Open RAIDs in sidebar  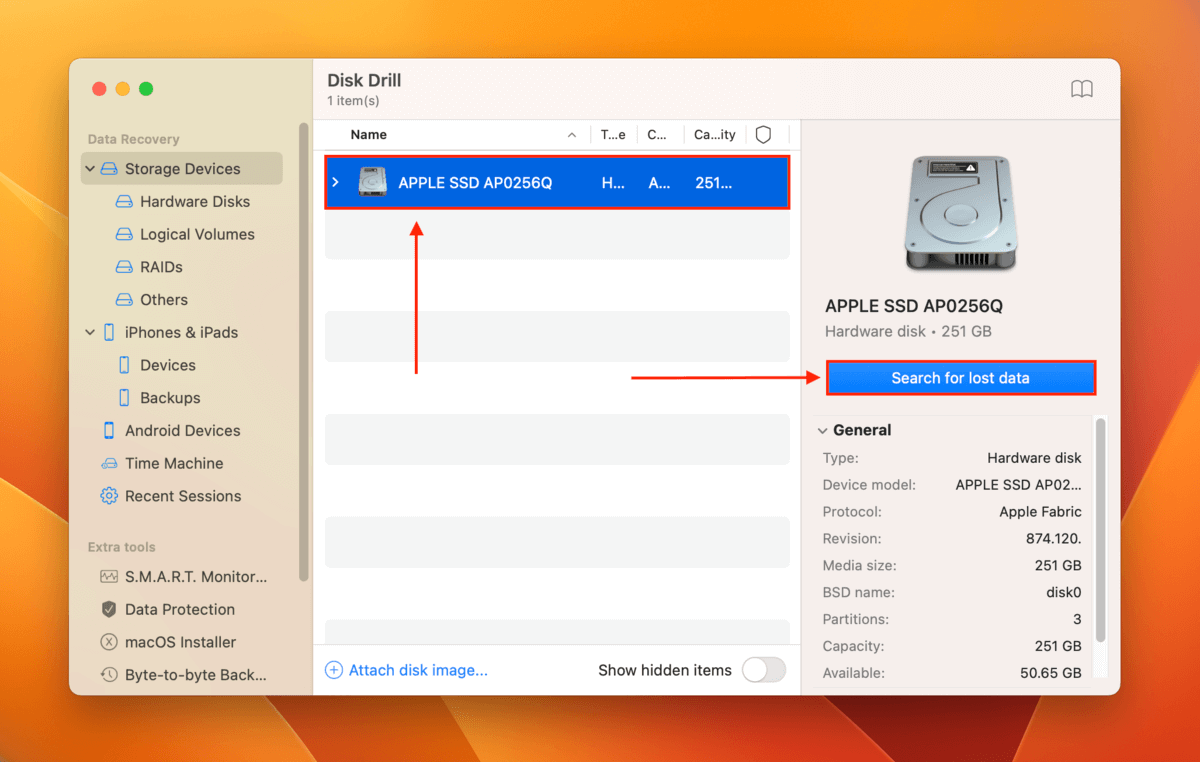click(x=161, y=267)
